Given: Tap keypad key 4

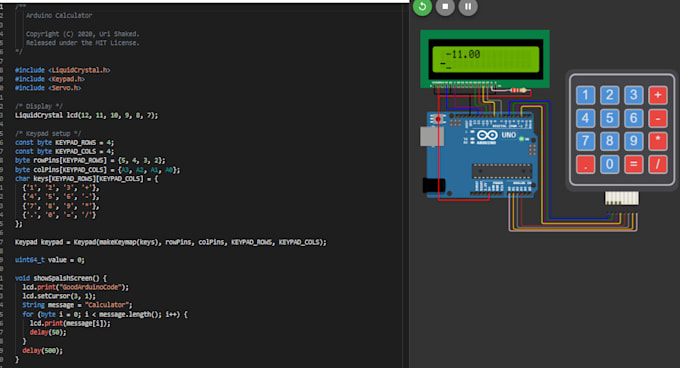Looking at the screenshot, I should 585,118.
